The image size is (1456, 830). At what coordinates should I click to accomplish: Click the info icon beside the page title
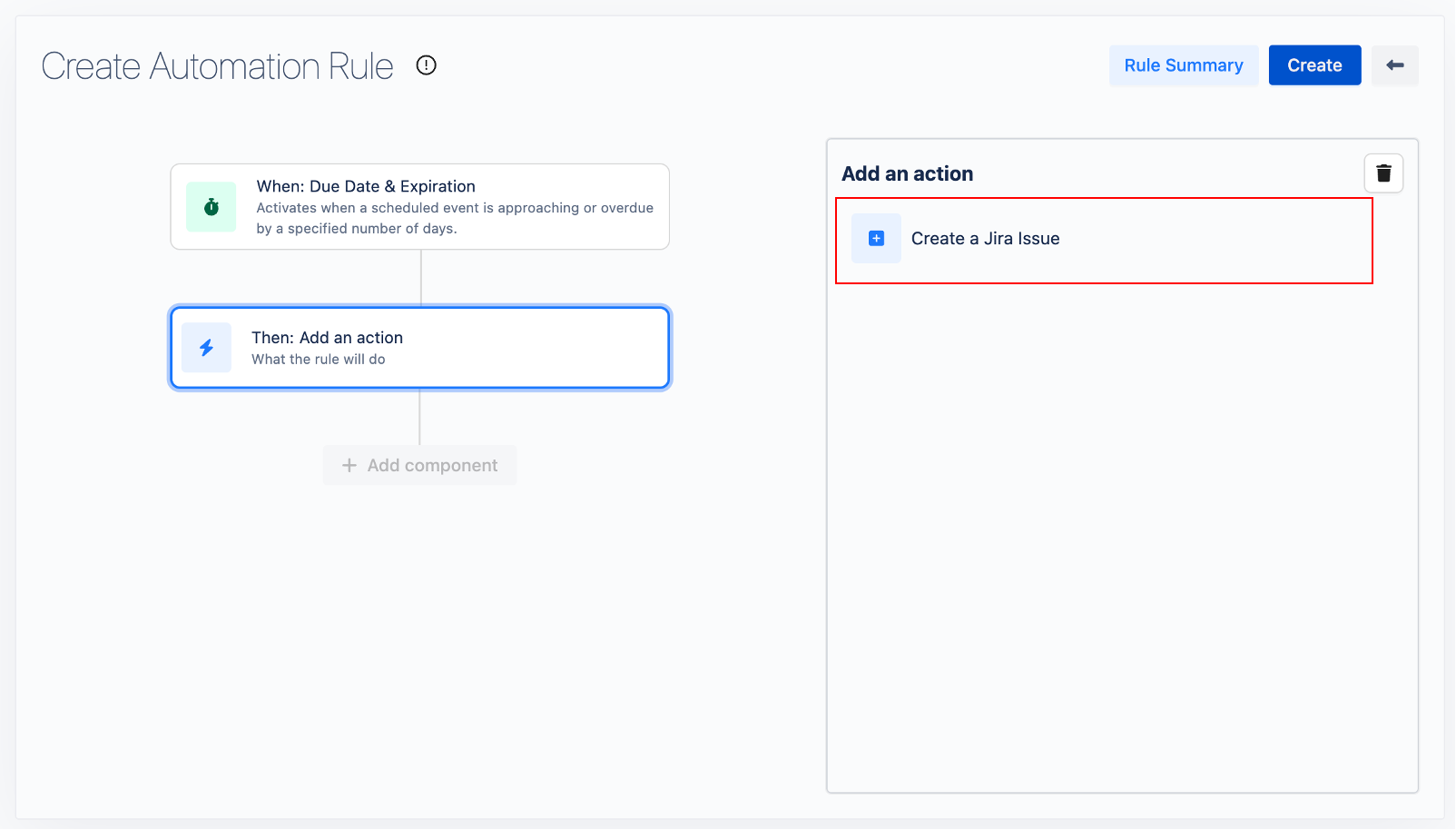(x=426, y=65)
